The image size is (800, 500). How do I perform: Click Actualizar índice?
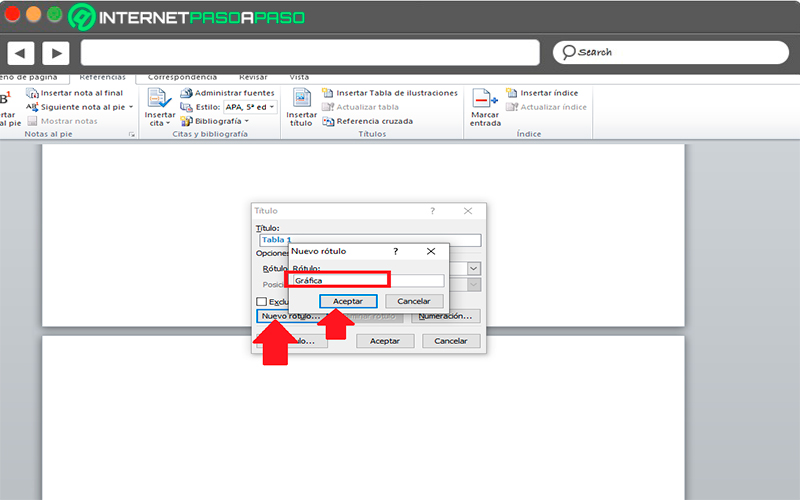click(546, 107)
